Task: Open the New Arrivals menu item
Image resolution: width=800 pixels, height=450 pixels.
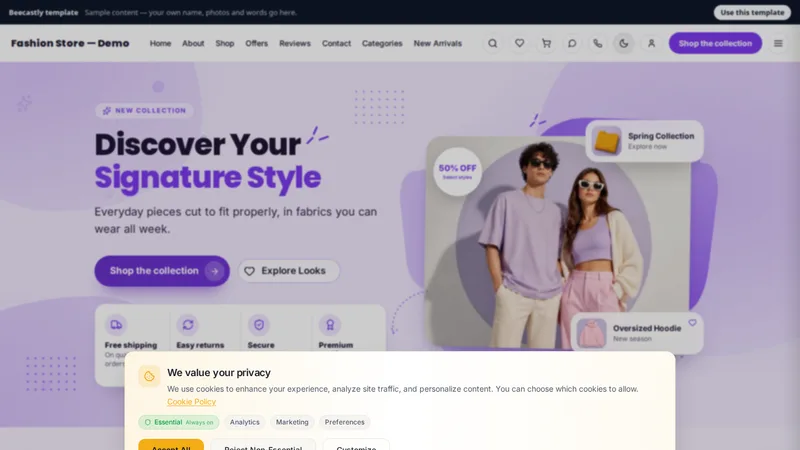Action: [x=437, y=43]
